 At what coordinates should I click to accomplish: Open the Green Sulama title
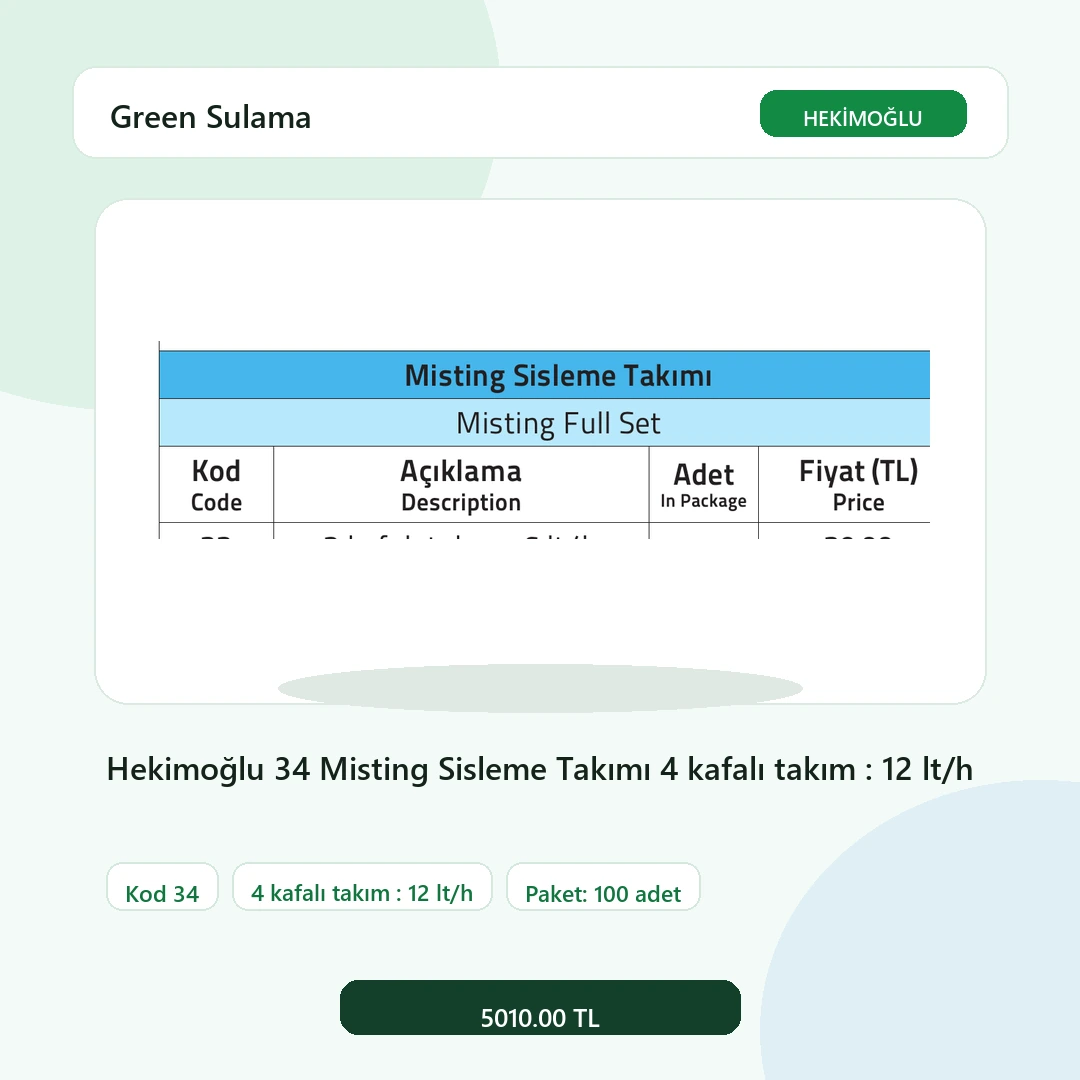point(211,117)
